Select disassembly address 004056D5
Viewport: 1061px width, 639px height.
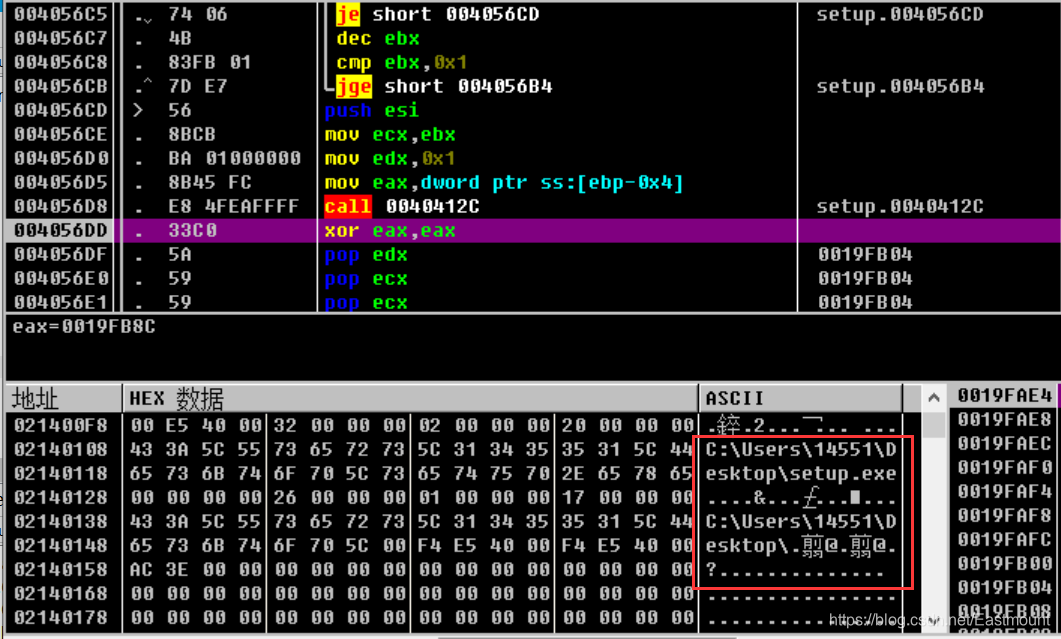60,183
